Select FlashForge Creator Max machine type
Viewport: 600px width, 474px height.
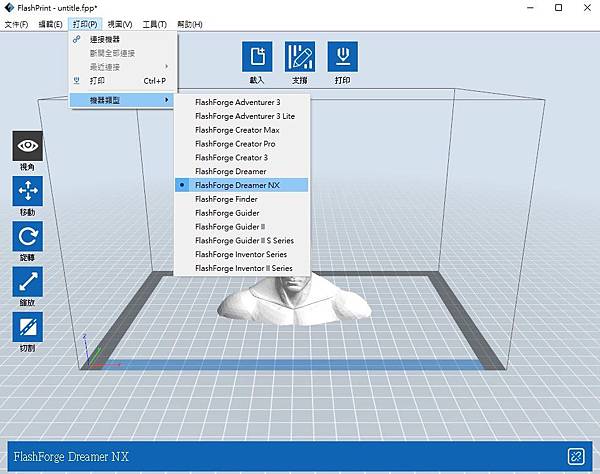(241, 130)
